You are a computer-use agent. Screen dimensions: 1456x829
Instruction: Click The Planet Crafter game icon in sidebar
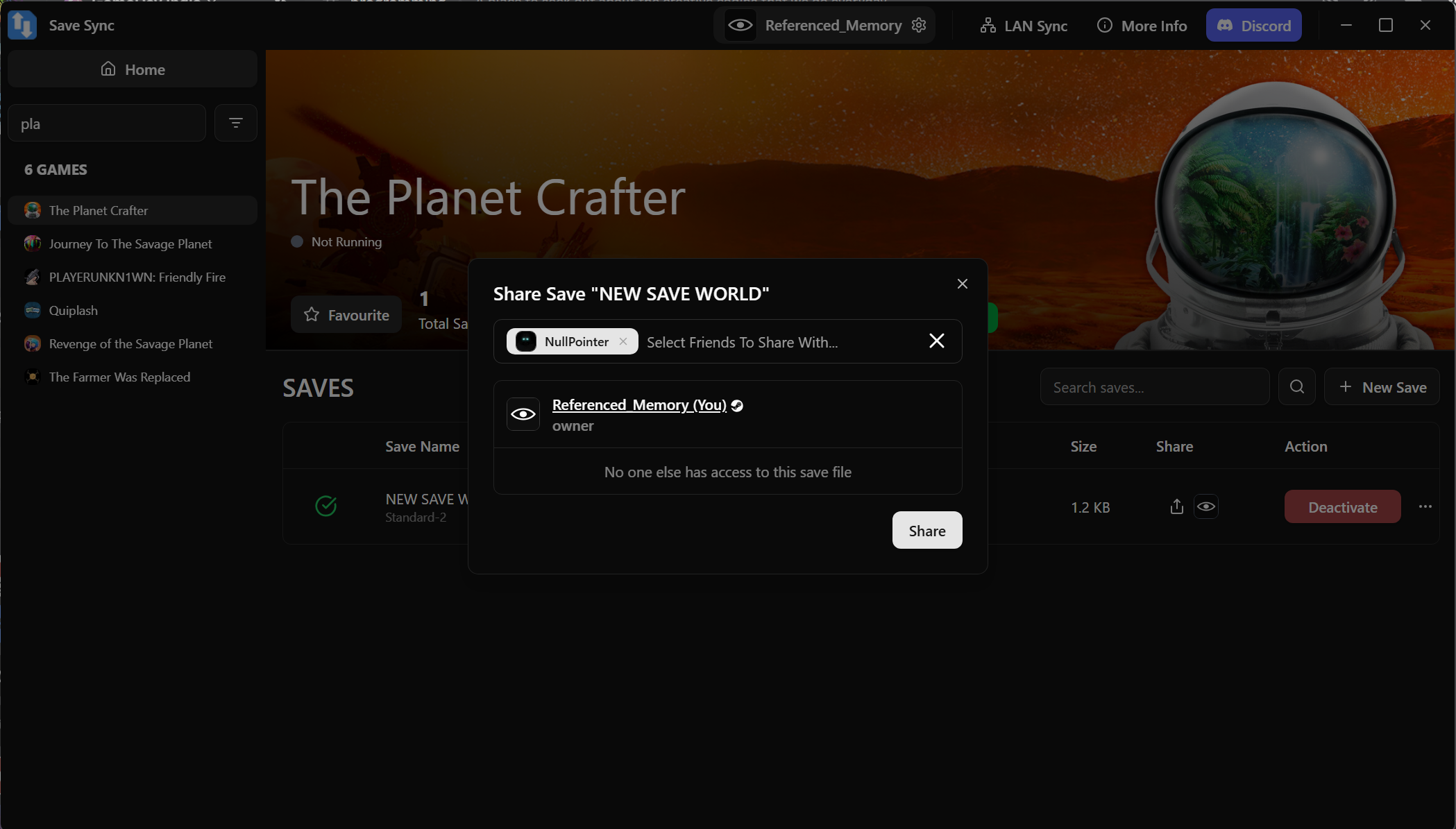click(x=33, y=210)
